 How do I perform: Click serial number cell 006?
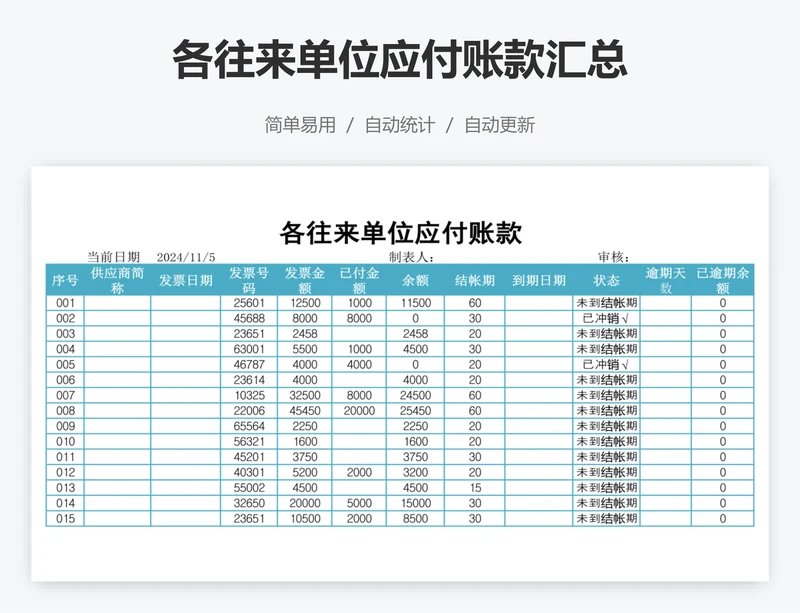point(65,380)
